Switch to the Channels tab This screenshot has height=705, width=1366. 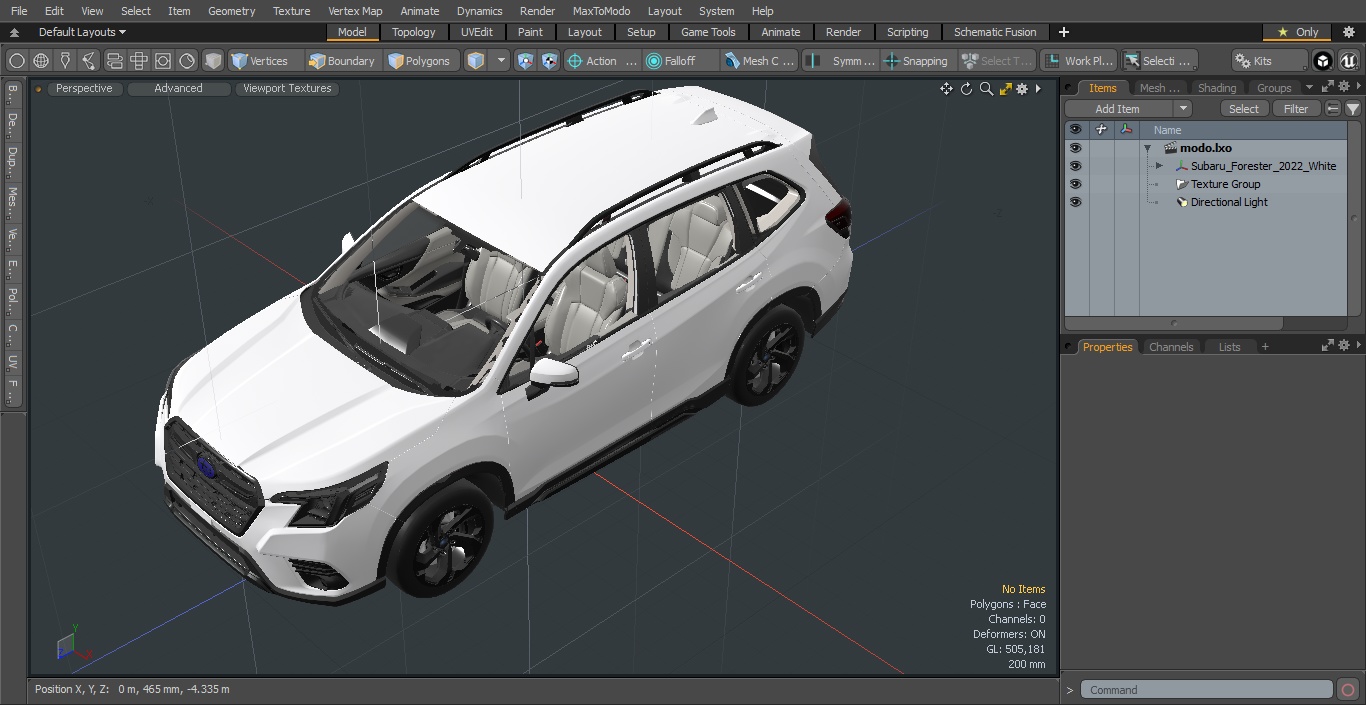pos(1171,347)
